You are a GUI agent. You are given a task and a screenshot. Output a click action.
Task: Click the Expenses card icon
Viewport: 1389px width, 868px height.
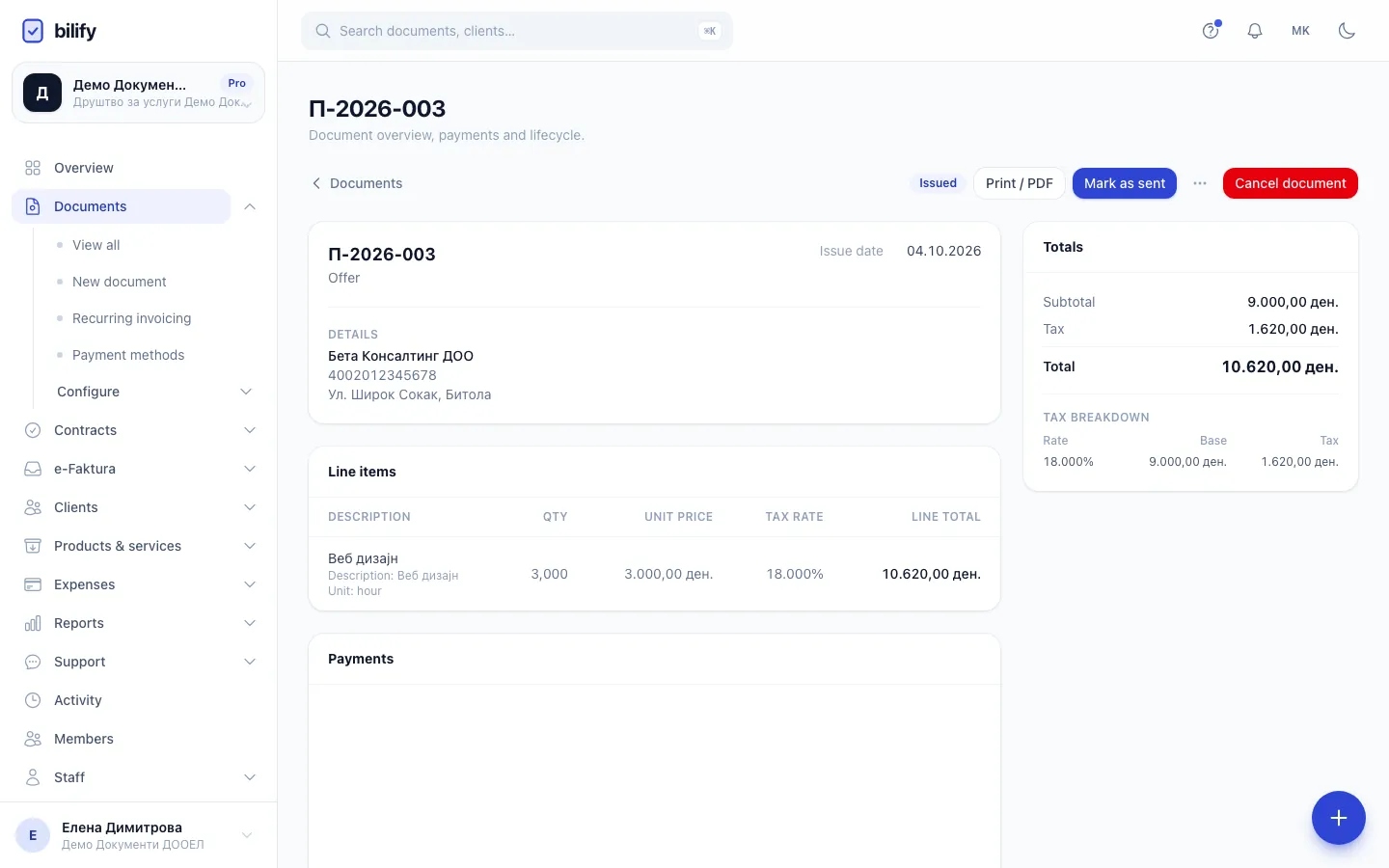tap(33, 584)
